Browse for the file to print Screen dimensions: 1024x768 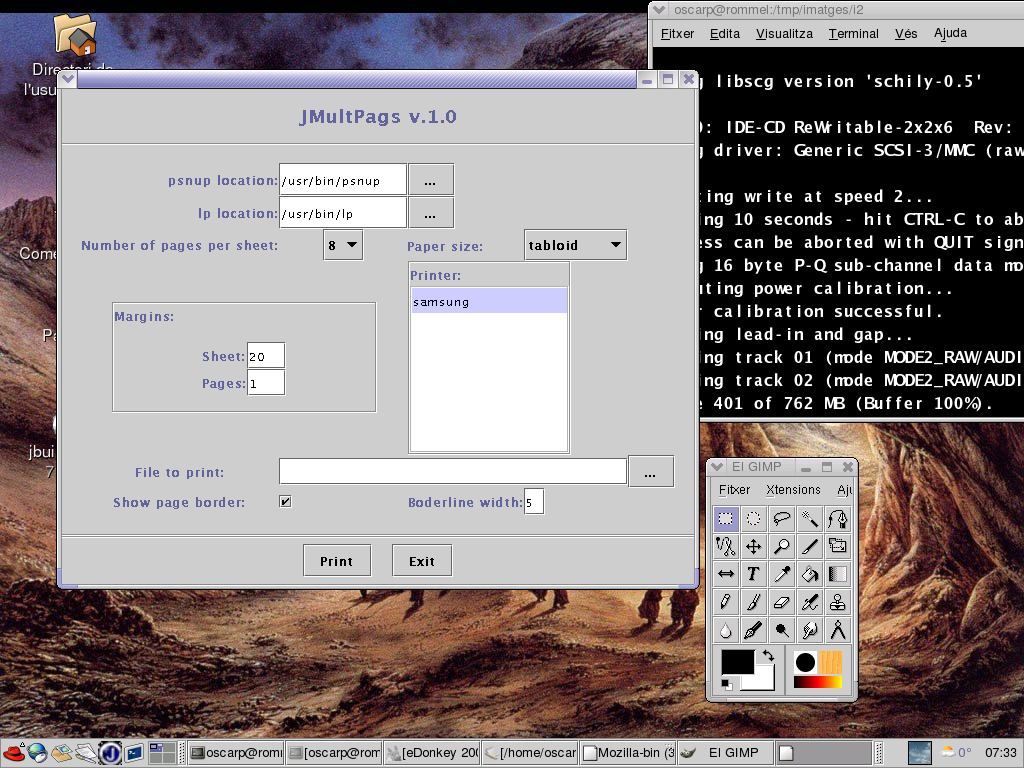tap(650, 472)
